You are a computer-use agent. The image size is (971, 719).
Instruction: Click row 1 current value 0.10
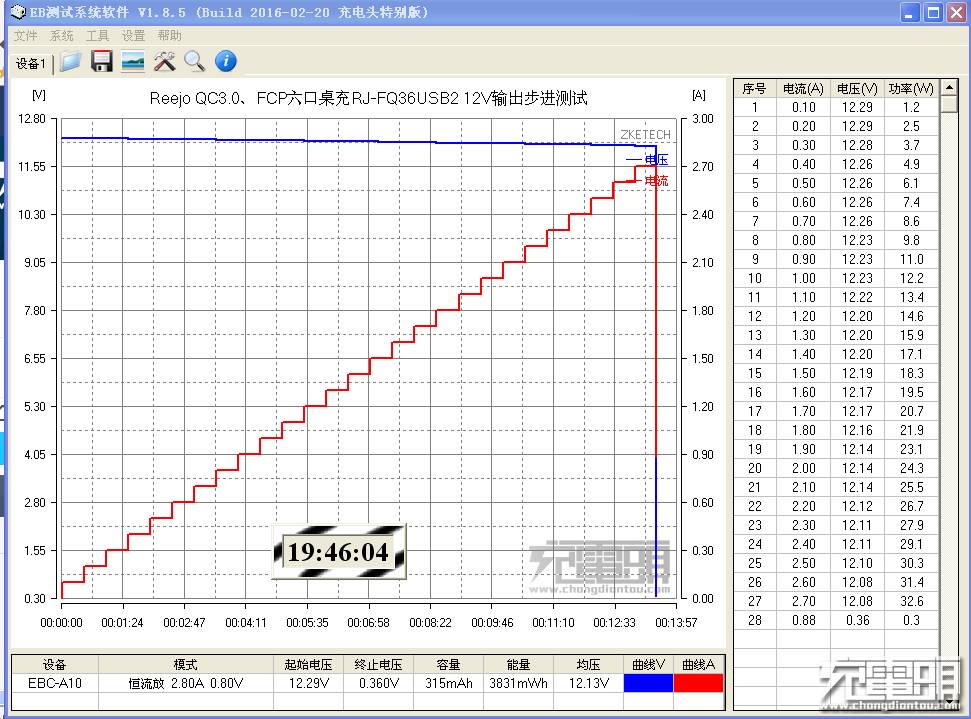pos(803,107)
